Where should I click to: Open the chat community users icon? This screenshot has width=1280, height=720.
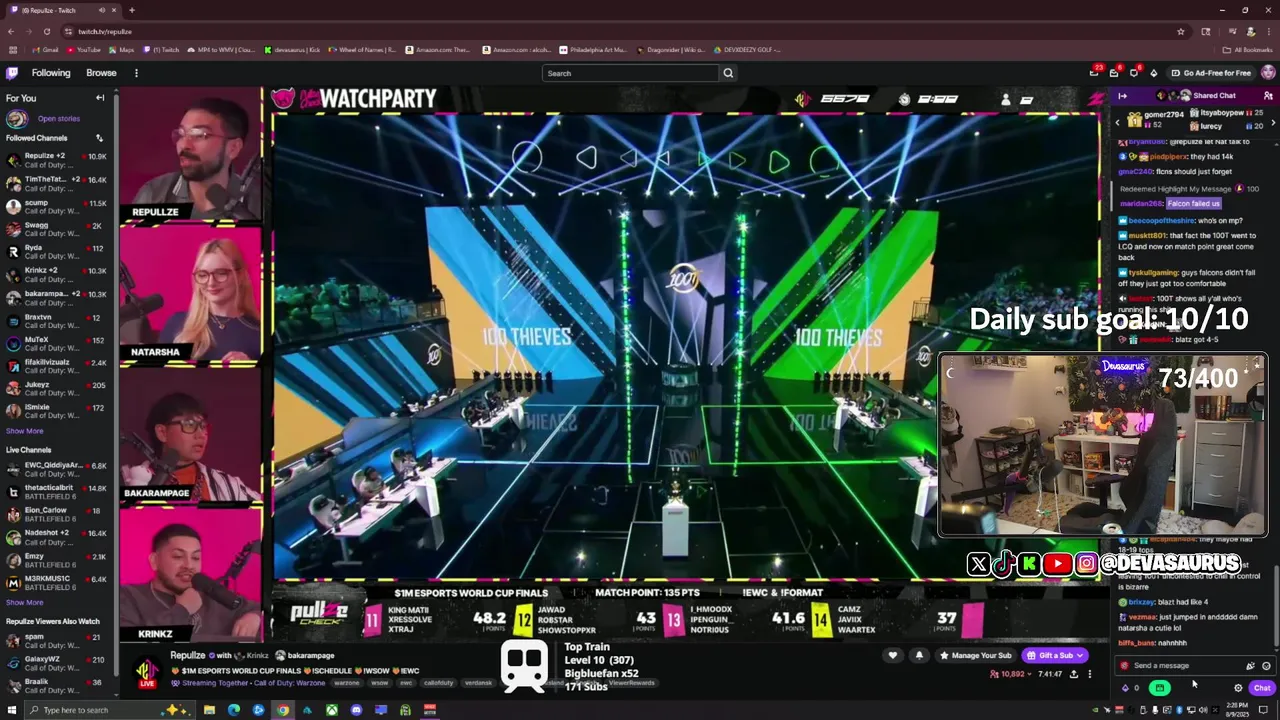pyautogui.click(x=1268, y=96)
